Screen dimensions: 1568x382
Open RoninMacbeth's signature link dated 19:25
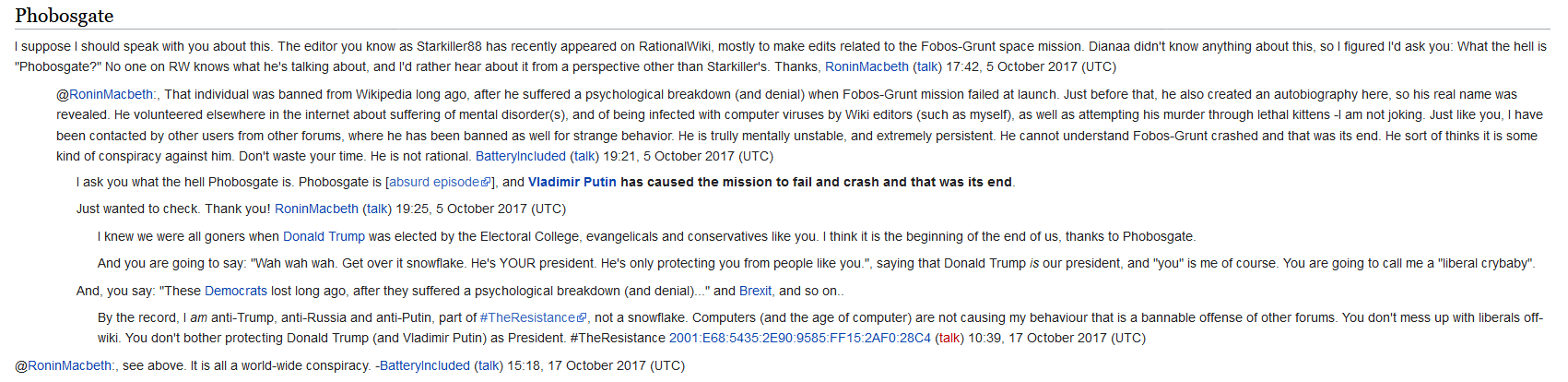[316, 209]
